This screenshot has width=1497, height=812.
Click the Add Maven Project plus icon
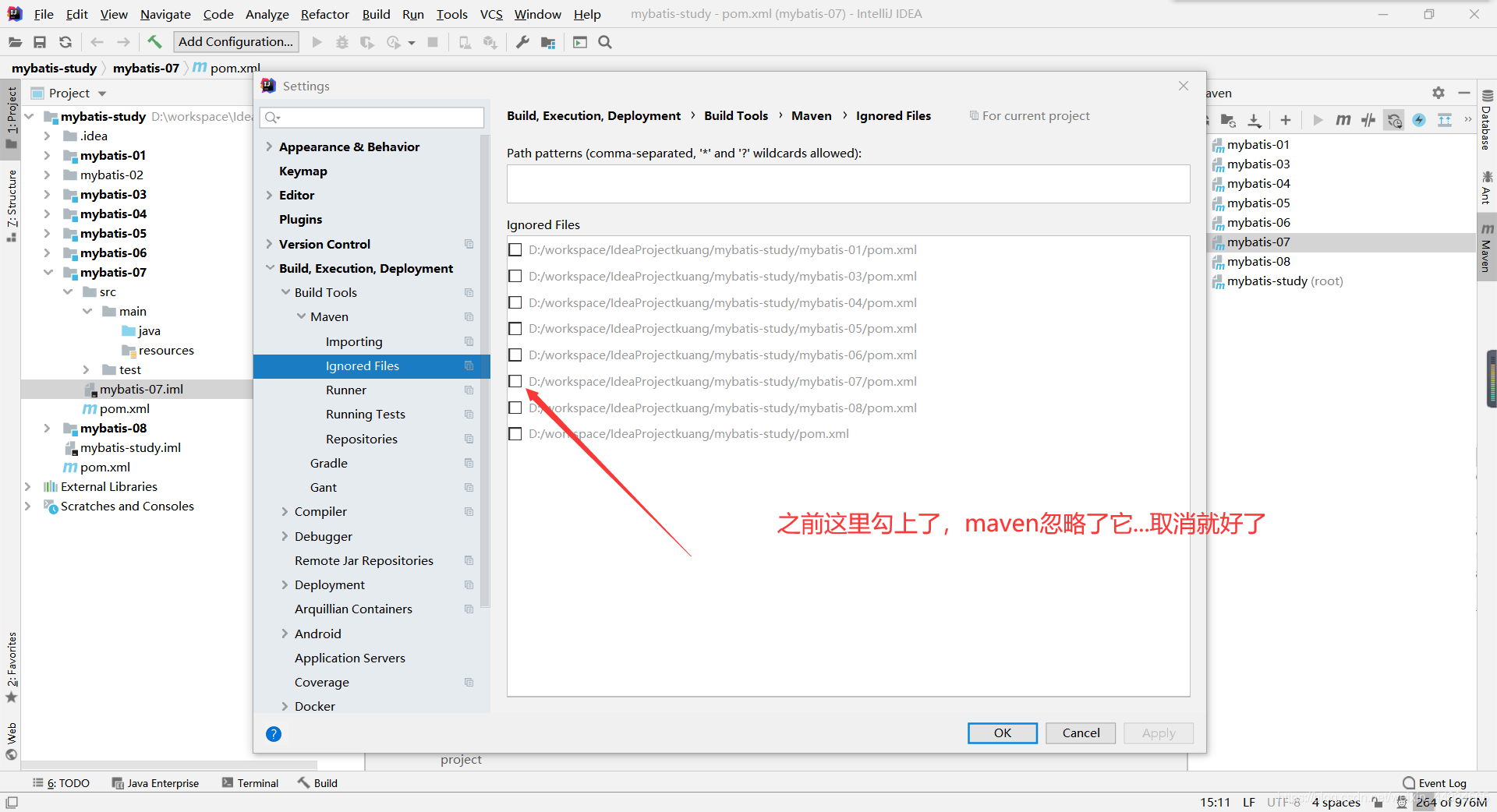pos(1286,120)
